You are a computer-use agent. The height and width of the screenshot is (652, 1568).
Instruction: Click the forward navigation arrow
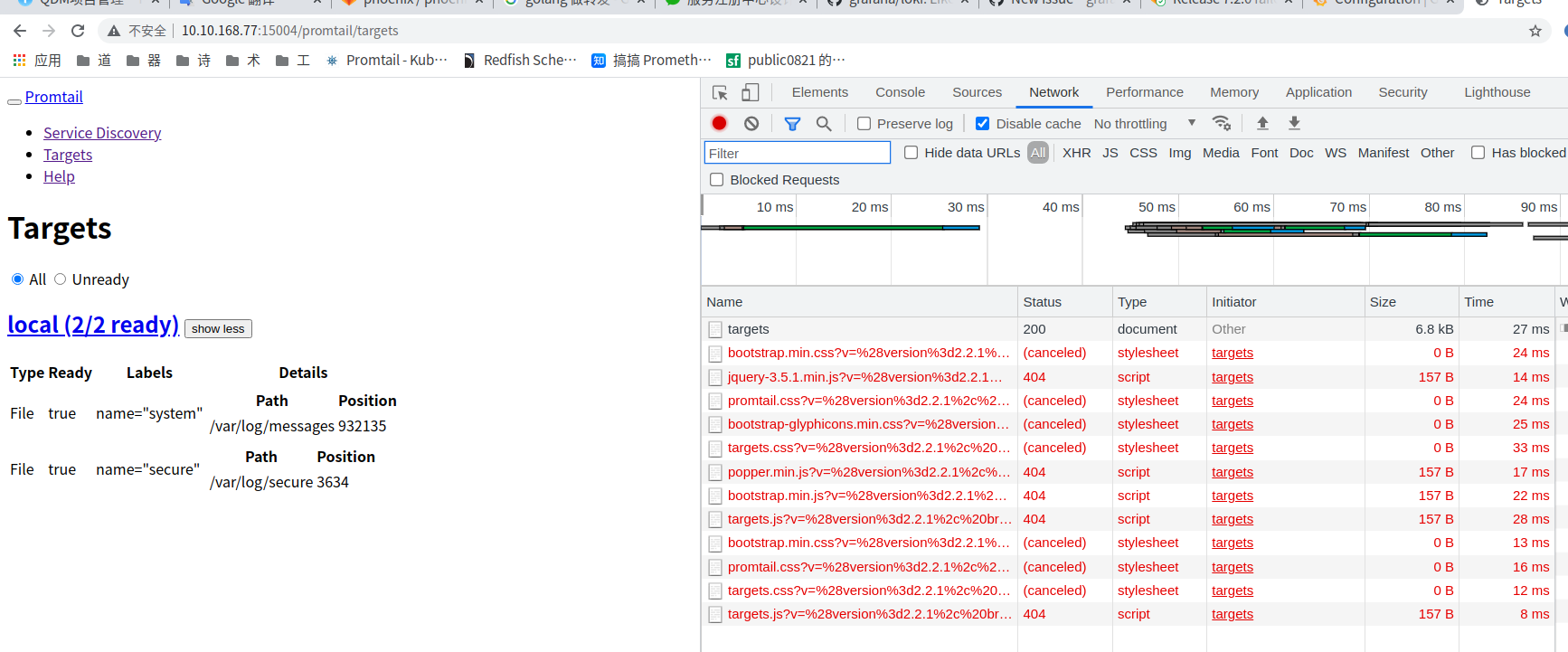point(49,31)
